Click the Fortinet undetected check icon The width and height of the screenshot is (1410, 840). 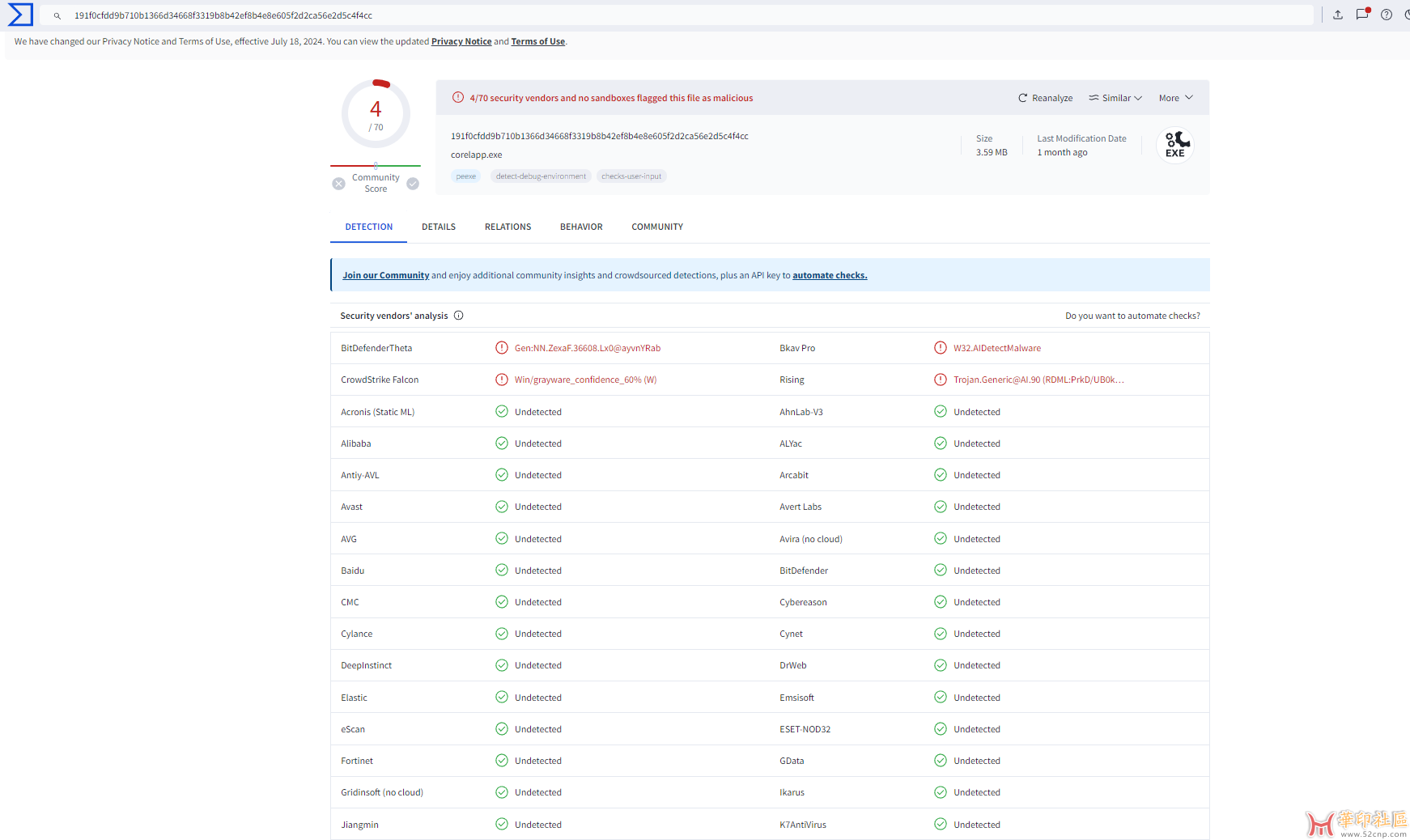tap(502, 761)
